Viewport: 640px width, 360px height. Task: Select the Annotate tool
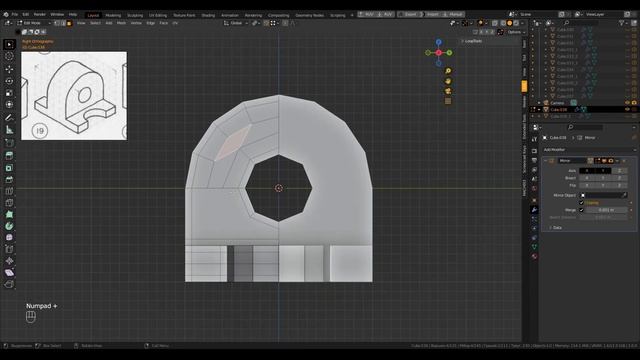click(9, 118)
